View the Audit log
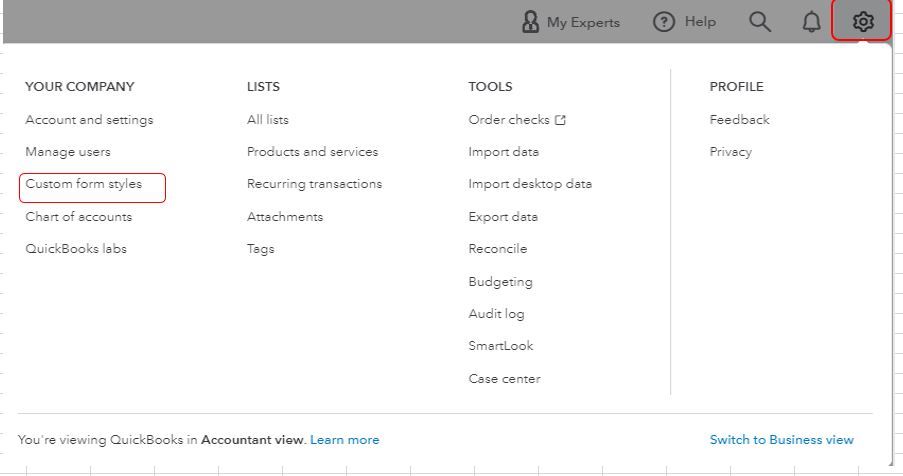The width and height of the screenshot is (903, 476). pos(496,314)
